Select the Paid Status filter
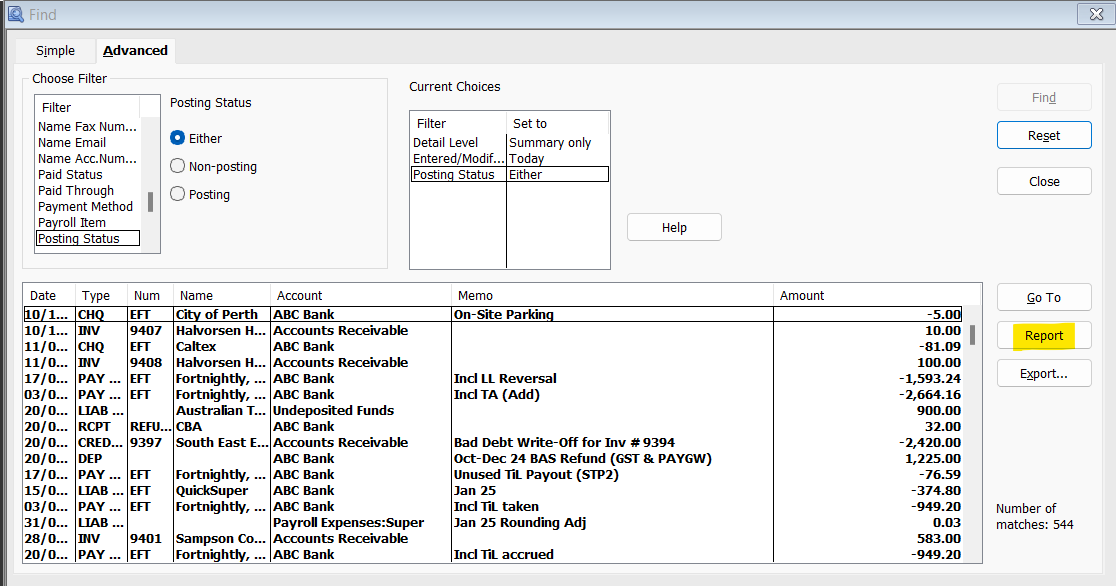The image size is (1116, 586). coord(88,174)
